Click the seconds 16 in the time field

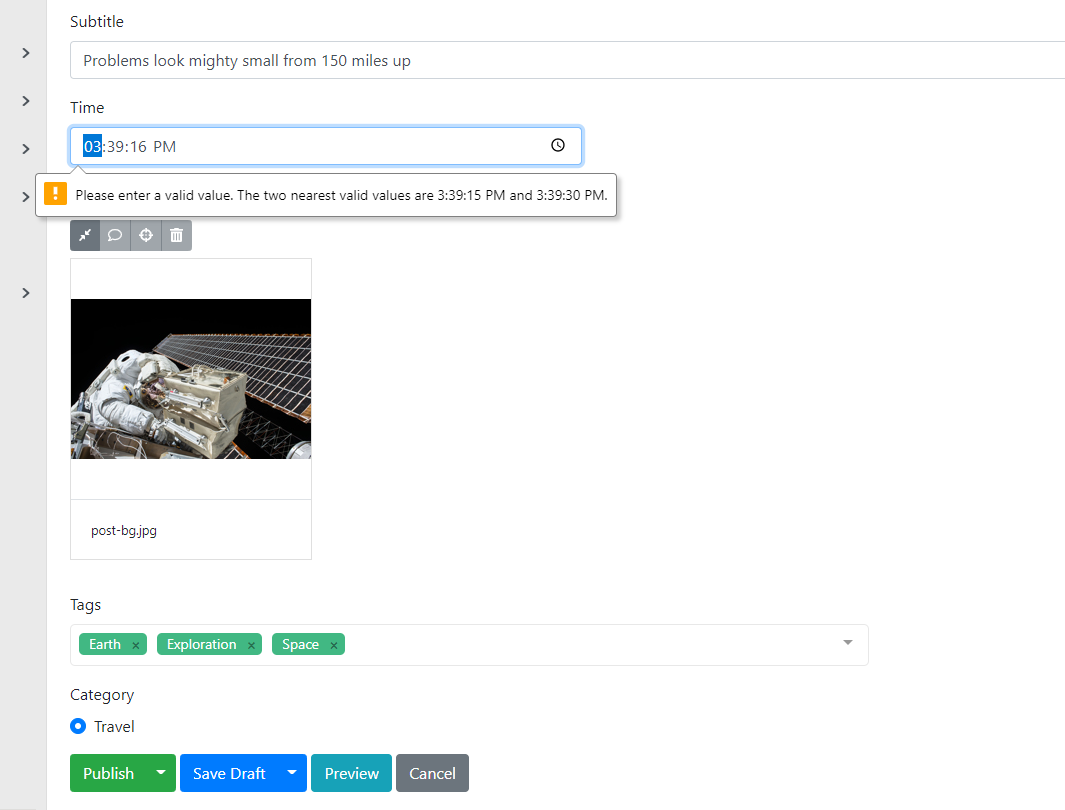point(138,147)
